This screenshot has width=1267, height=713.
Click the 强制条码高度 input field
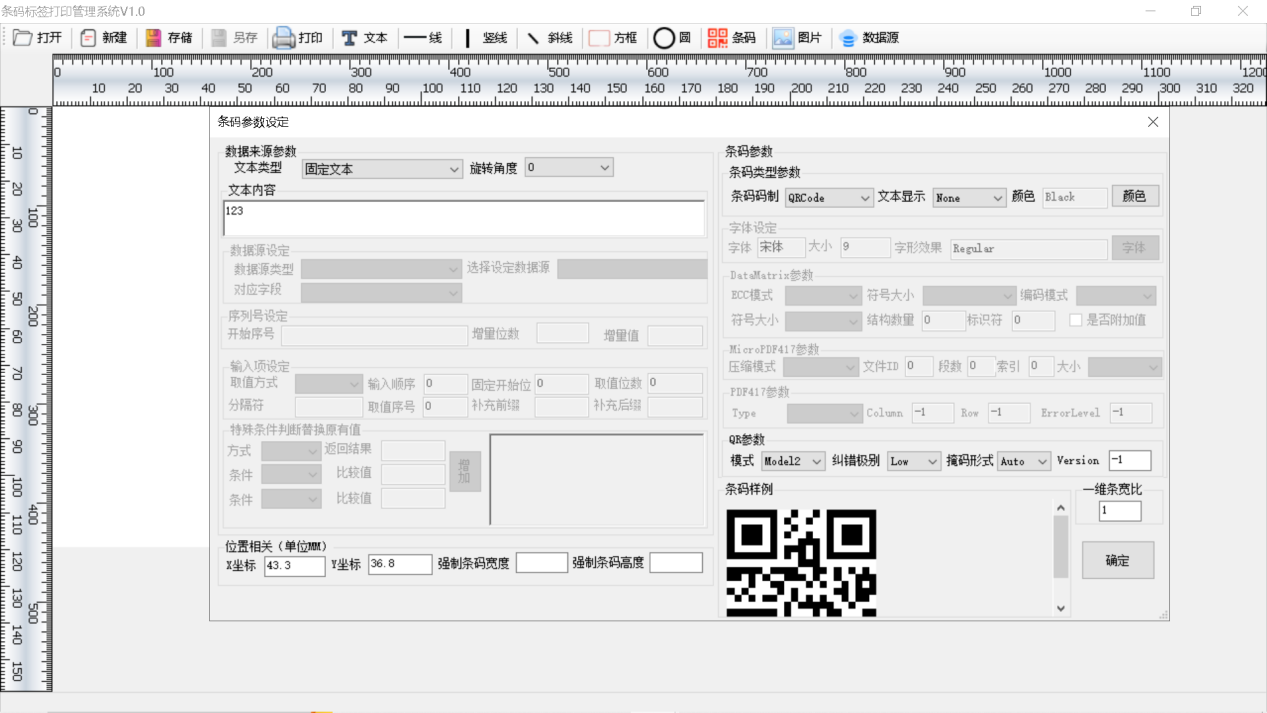676,563
